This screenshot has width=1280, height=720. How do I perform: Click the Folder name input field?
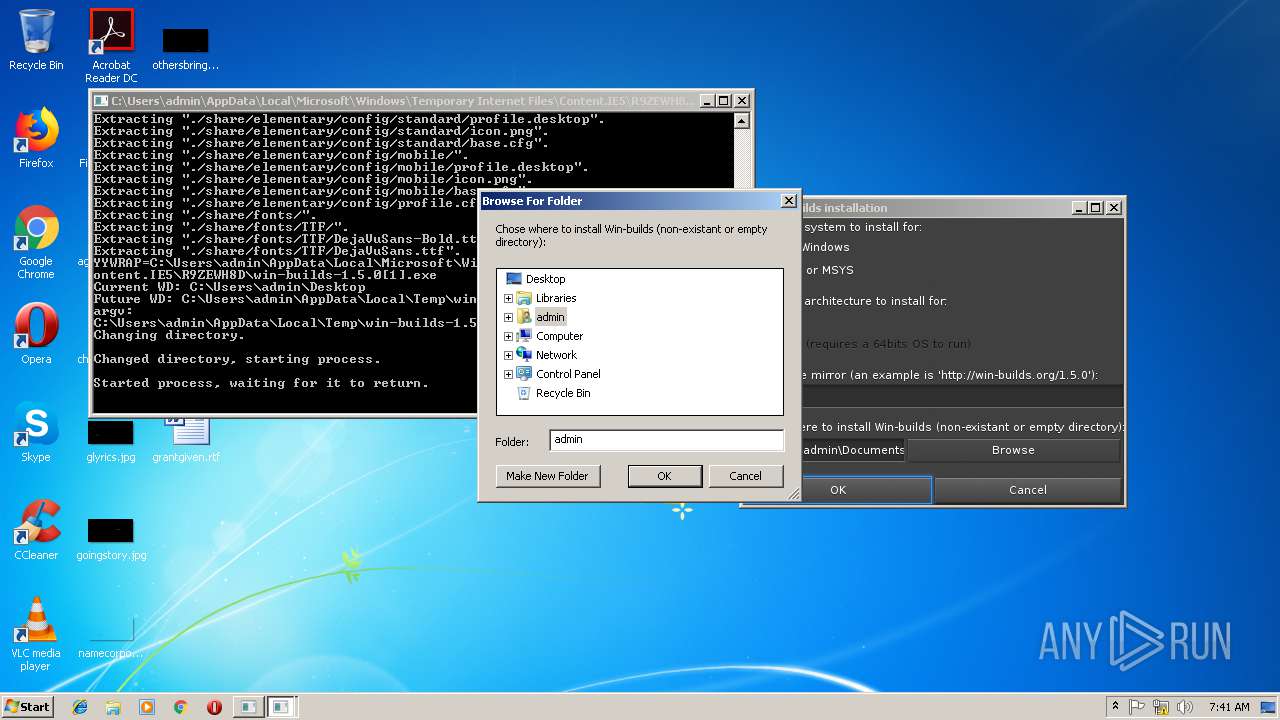click(x=666, y=440)
